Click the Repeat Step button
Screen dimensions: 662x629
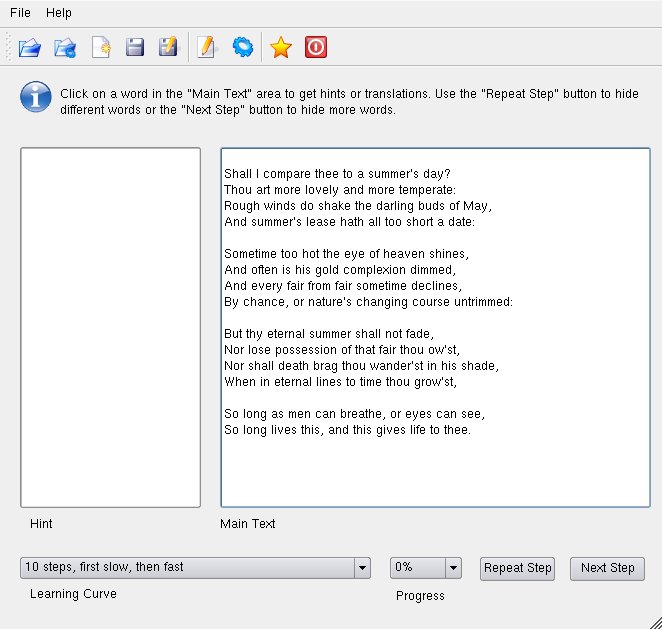coord(517,568)
